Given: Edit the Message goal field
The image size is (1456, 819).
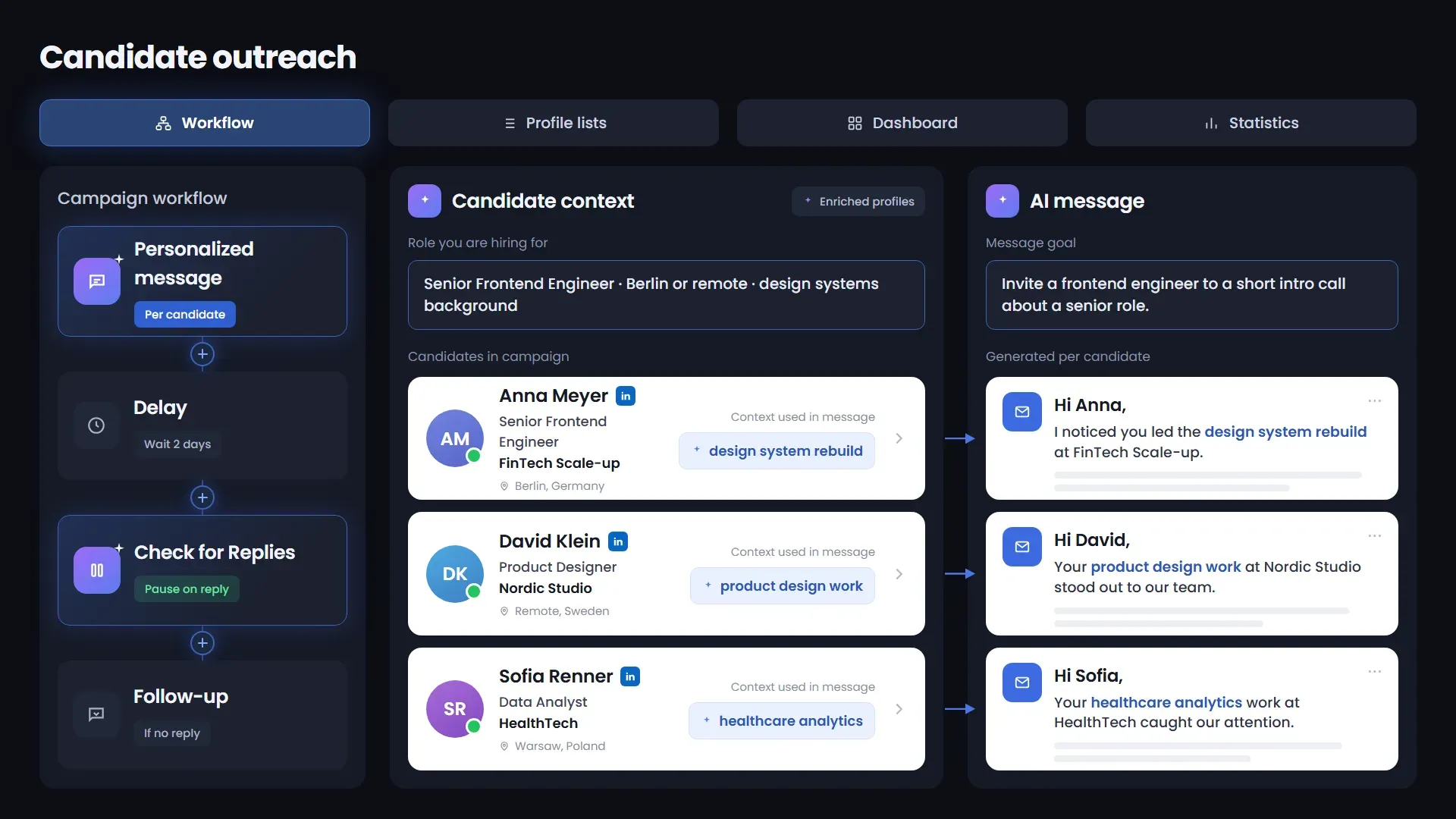Looking at the screenshot, I should [1192, 295].
